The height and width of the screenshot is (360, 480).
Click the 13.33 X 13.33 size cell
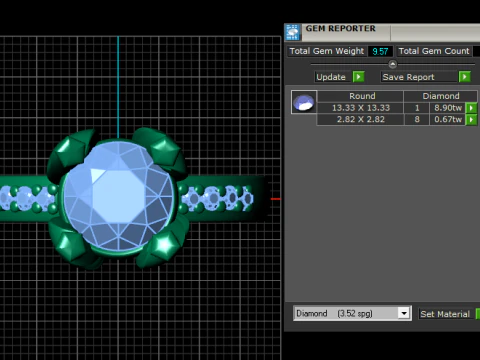[x=361, y=108]
